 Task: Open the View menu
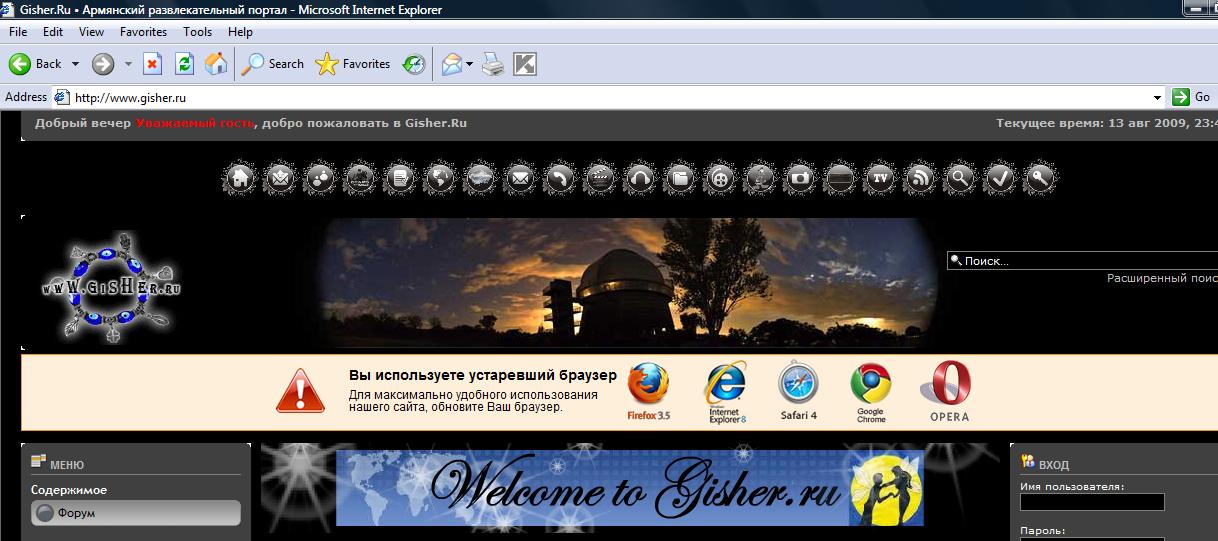point(91,32)
